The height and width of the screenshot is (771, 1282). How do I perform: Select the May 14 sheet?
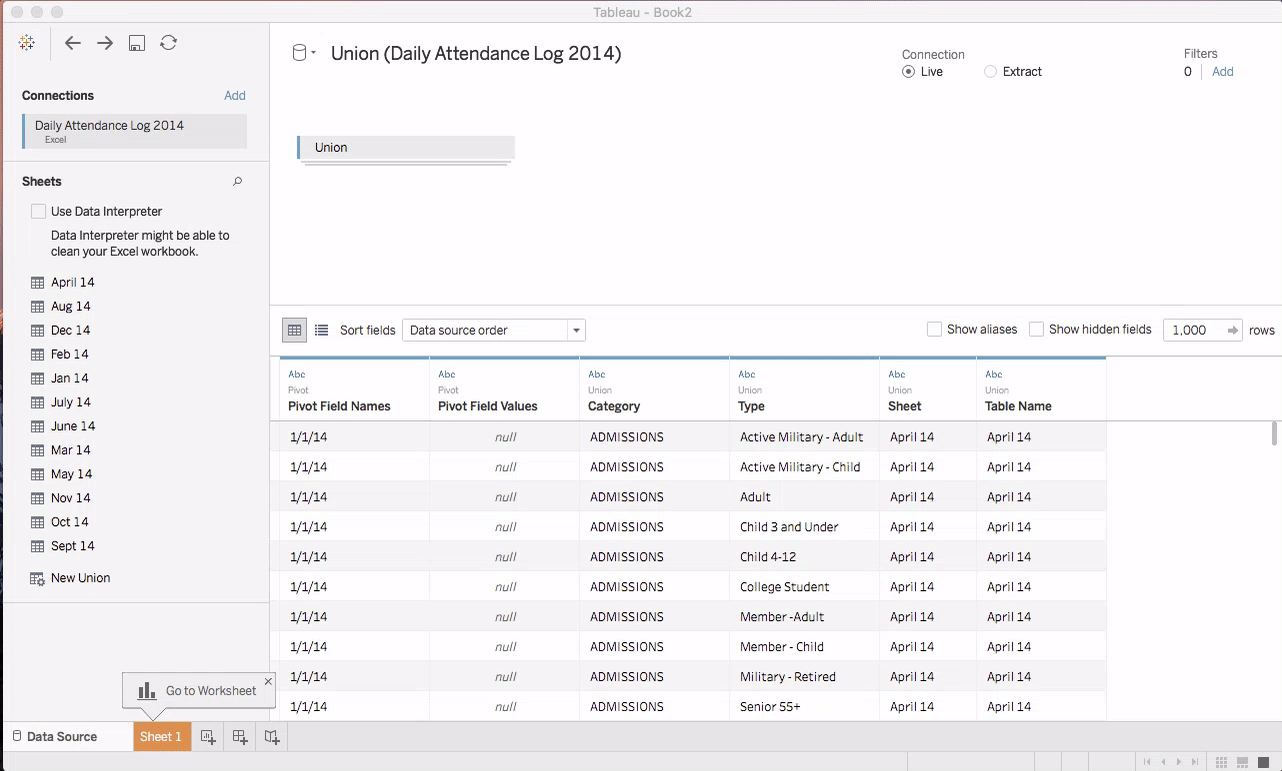[x=72, y=475]
